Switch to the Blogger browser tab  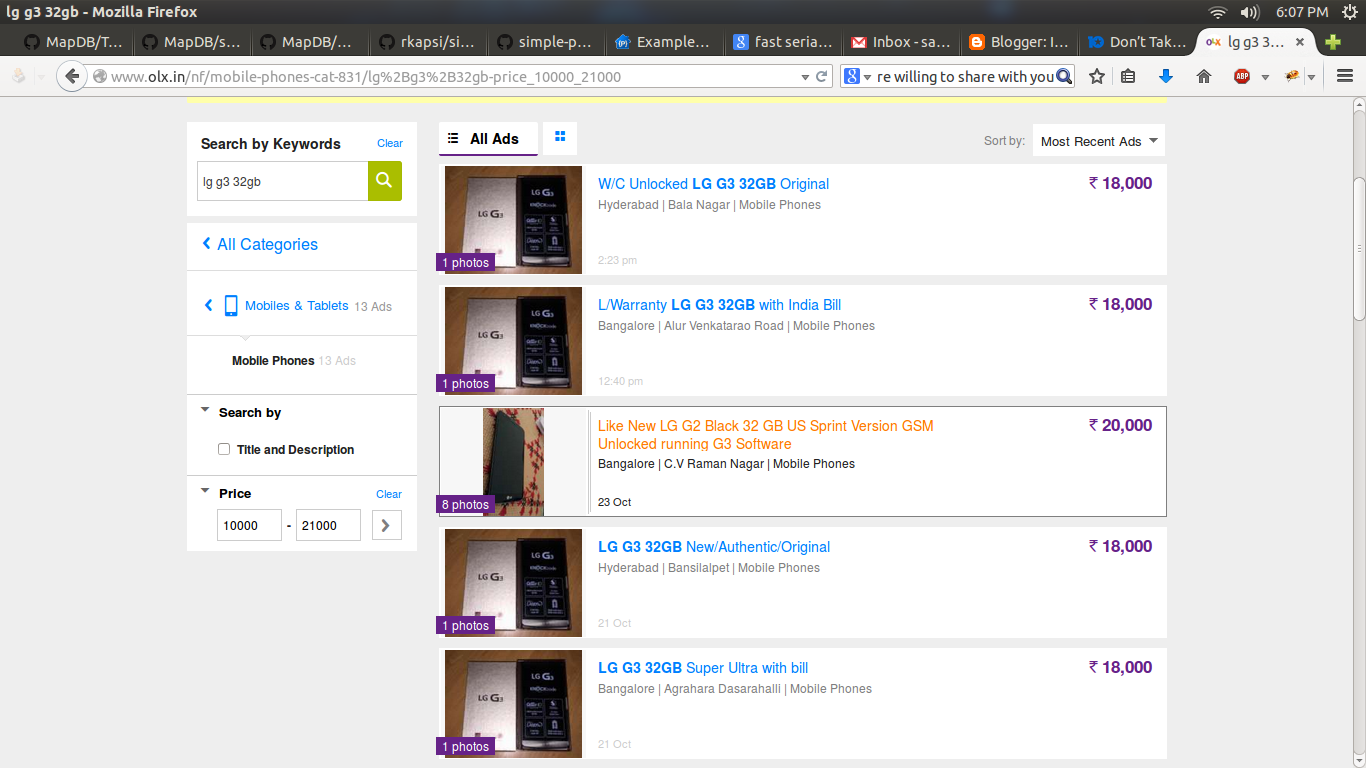pos(1018,42)
